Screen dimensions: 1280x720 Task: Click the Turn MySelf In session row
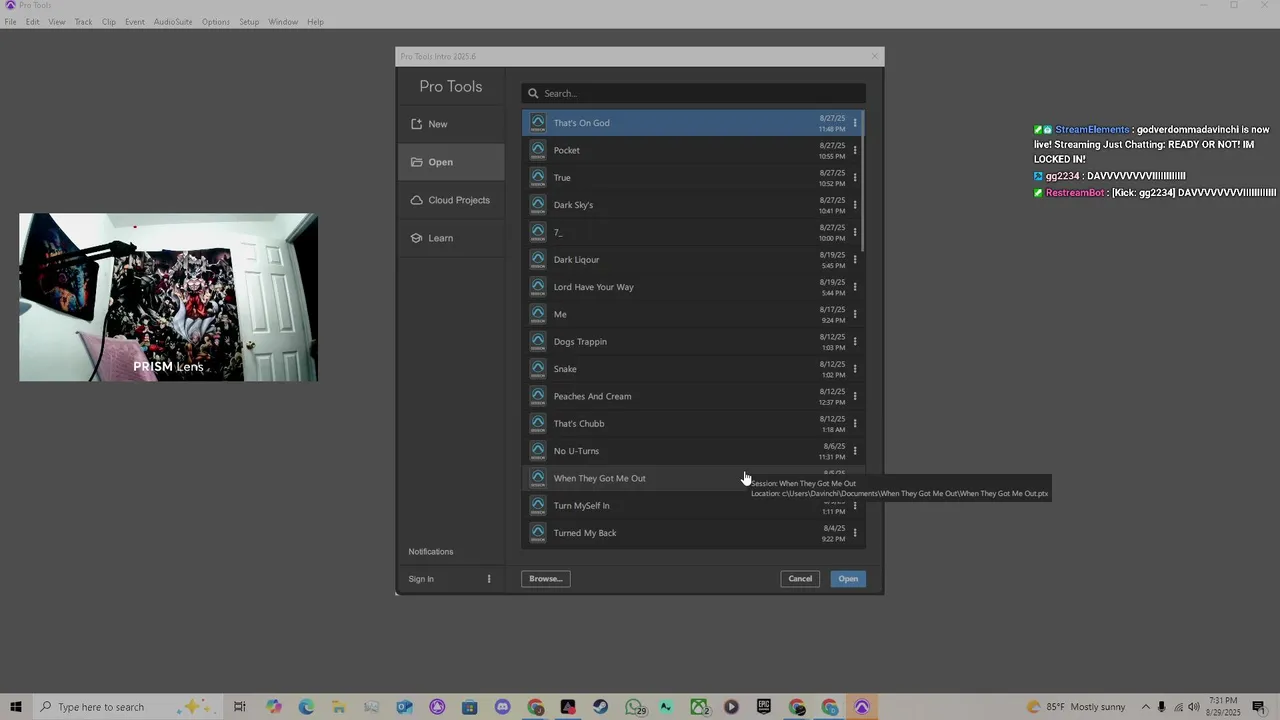click(693, 506)
